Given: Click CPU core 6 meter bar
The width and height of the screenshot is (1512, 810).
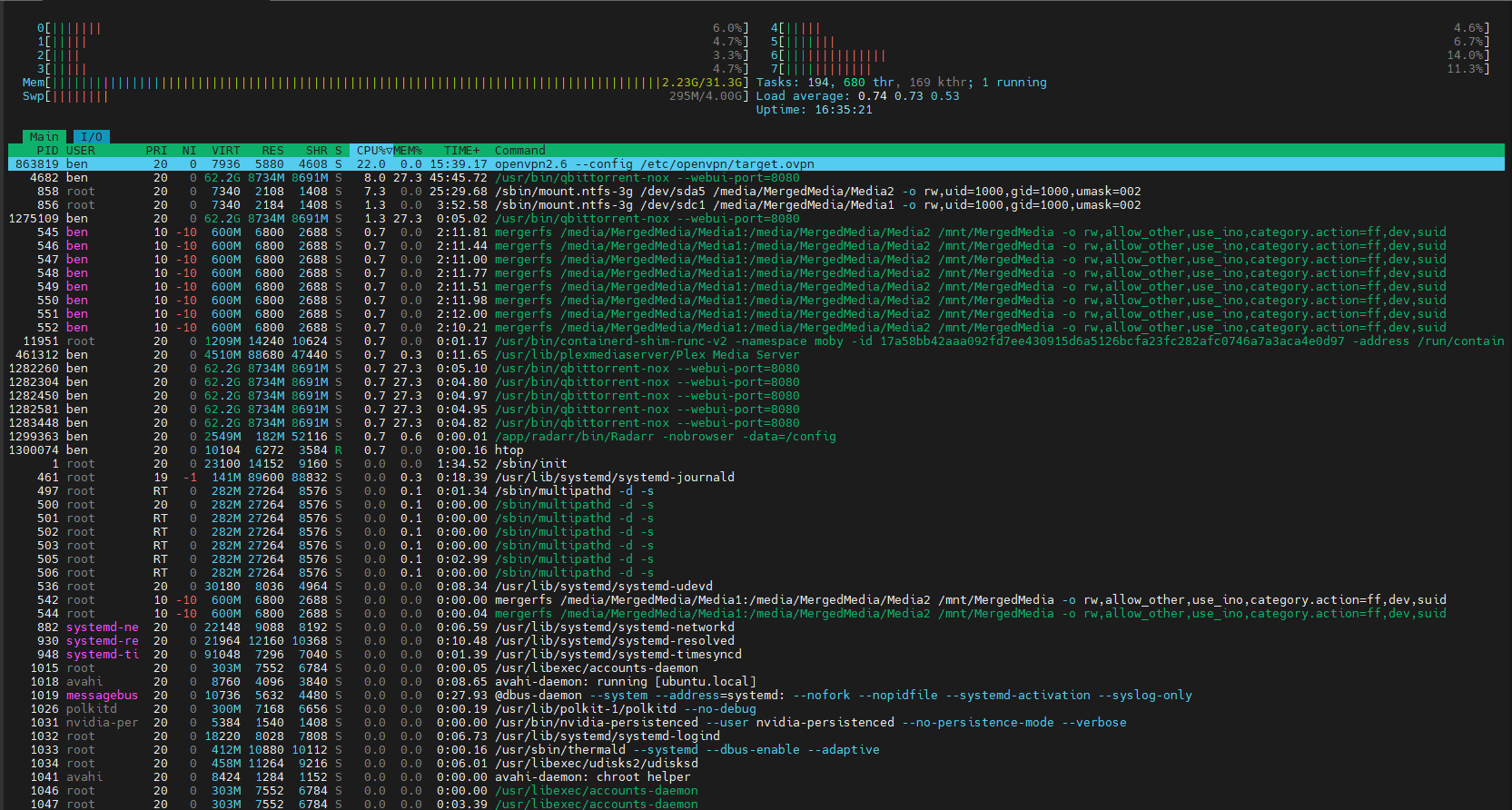Looking at the screenshot, I should tap(1131, 55).
